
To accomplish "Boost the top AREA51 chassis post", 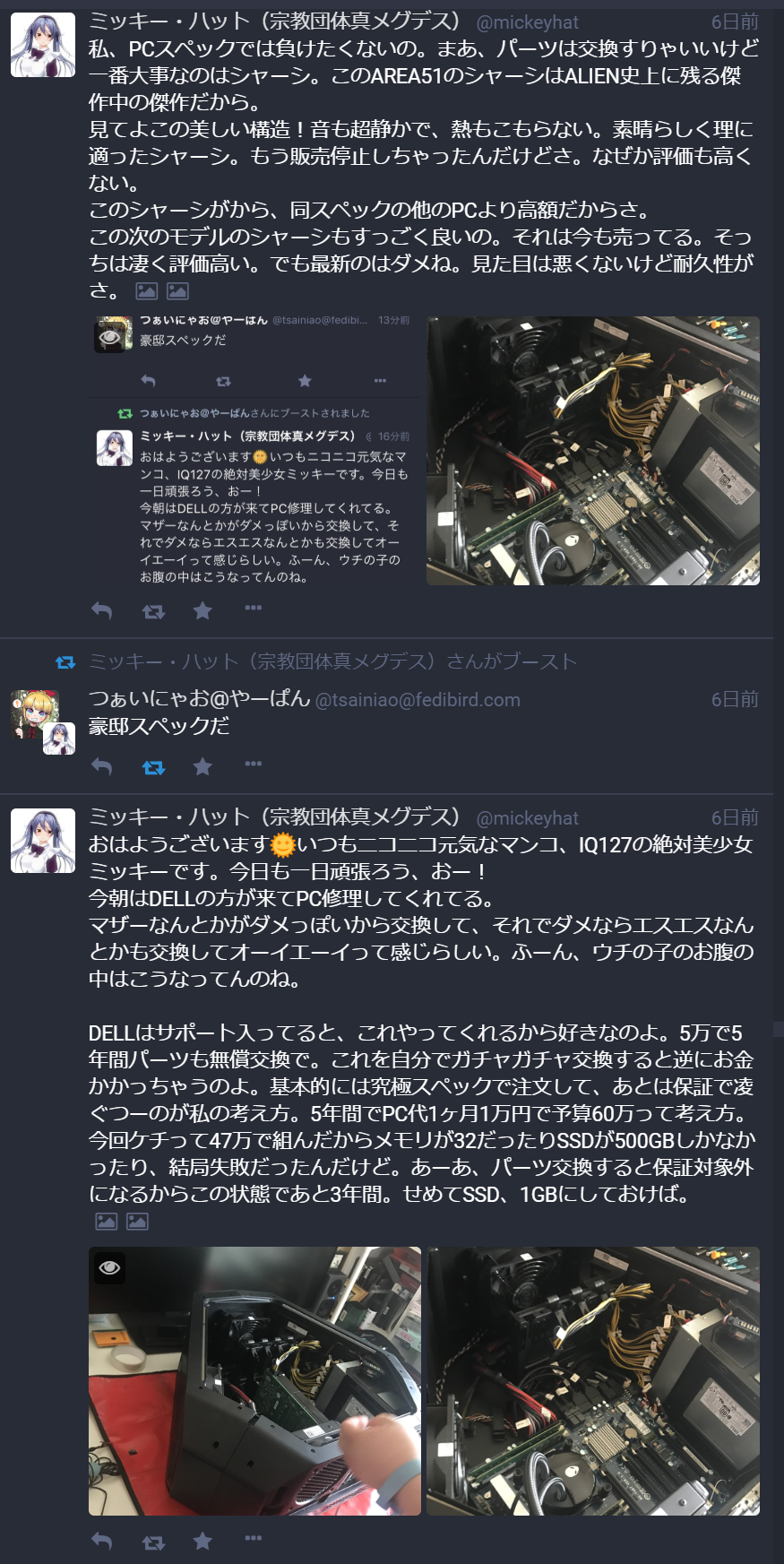I will pyautogui.click(x=153, y=611).
